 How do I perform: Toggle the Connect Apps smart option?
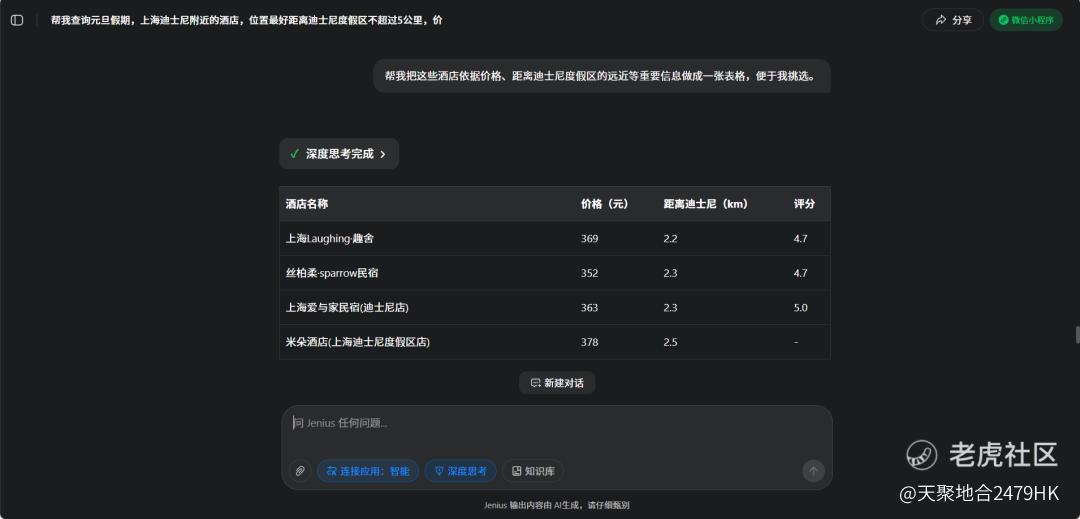point(368,471)
